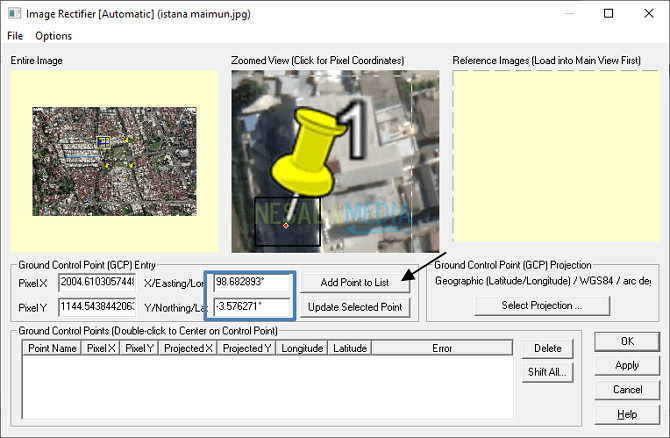The height and width of the screenshot is (438, 670).
Task: Click the red point marker in Zoomed View
Action: pyautogui.click(x=286, y=226)
